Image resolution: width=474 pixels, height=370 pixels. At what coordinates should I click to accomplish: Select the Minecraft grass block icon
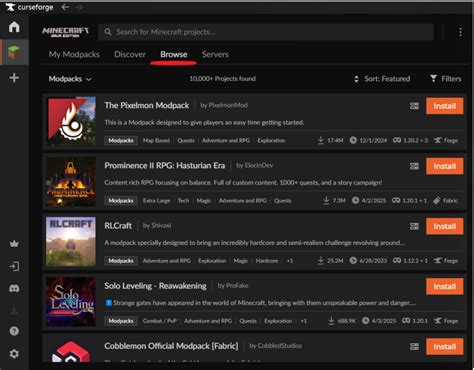14,52
